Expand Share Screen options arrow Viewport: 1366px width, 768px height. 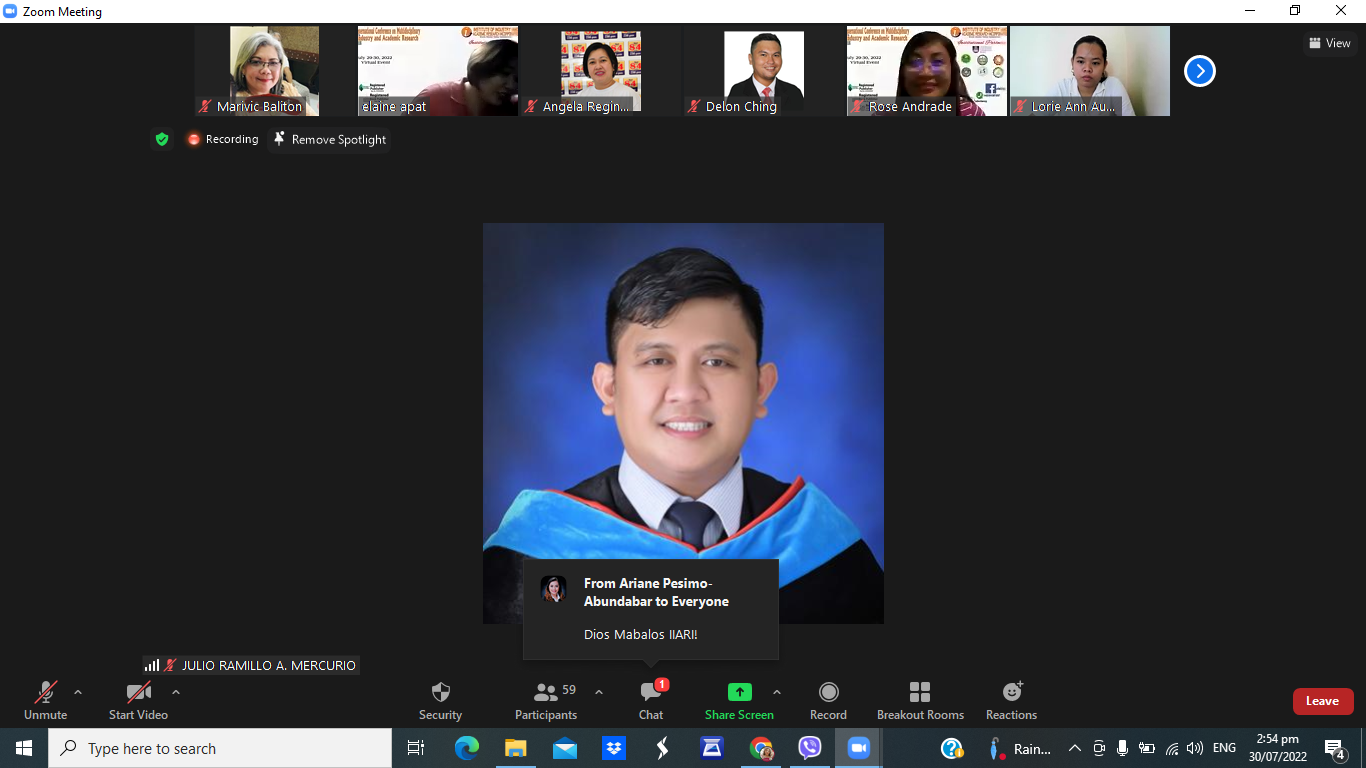tap(777, 692)
